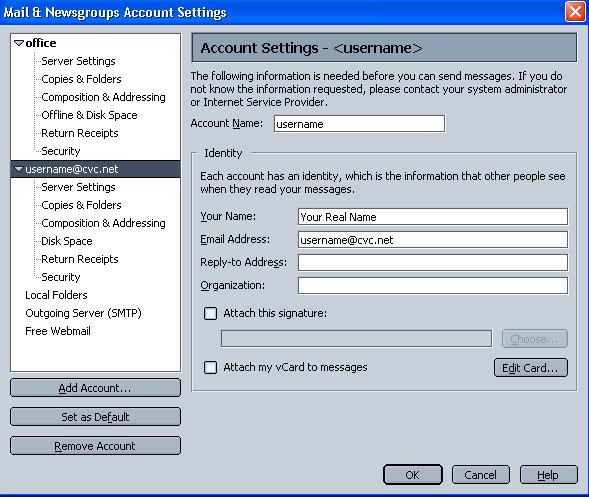Viewport: 589px width, 498px height.
Task: Open Server Settings under office
Action: [x=78, y=61]
